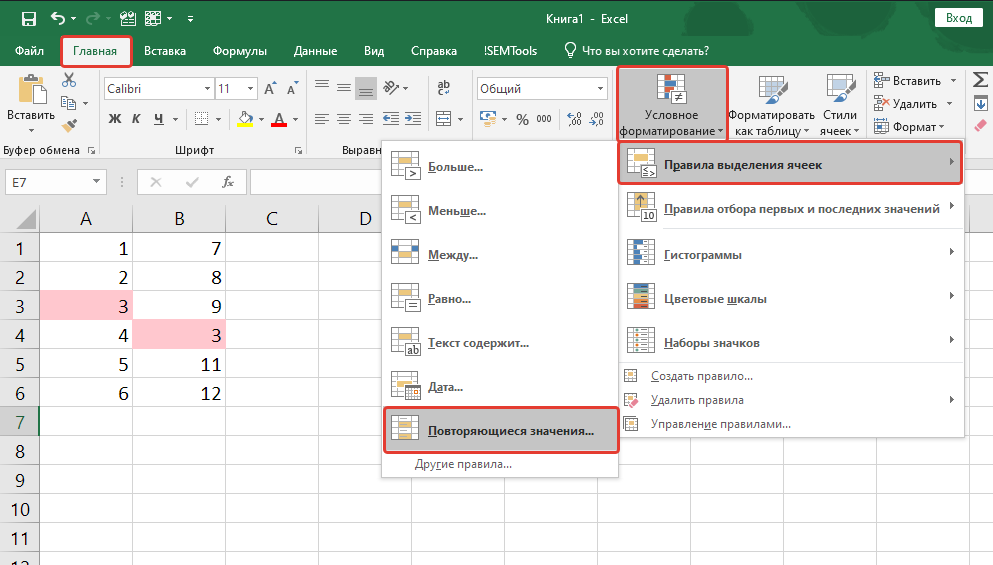Screen dimensions: 993x565
Task: Toggle top vertical alignment
Action: [x=322, y=87]
